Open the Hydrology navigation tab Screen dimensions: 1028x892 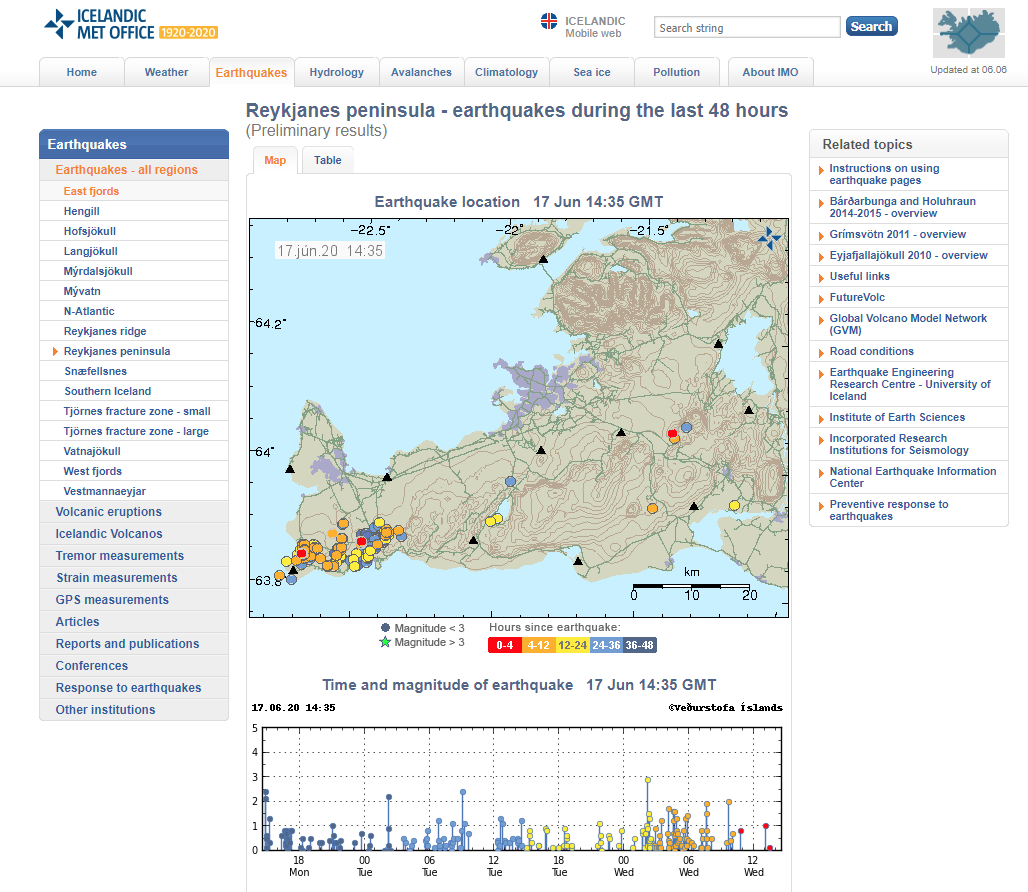point(336,72)
